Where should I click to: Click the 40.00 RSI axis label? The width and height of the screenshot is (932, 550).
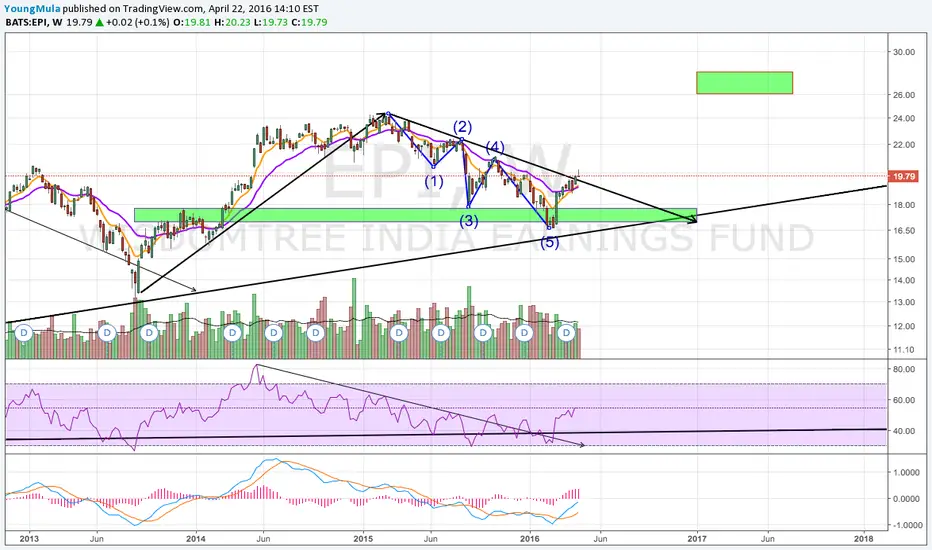click(903, 430)
